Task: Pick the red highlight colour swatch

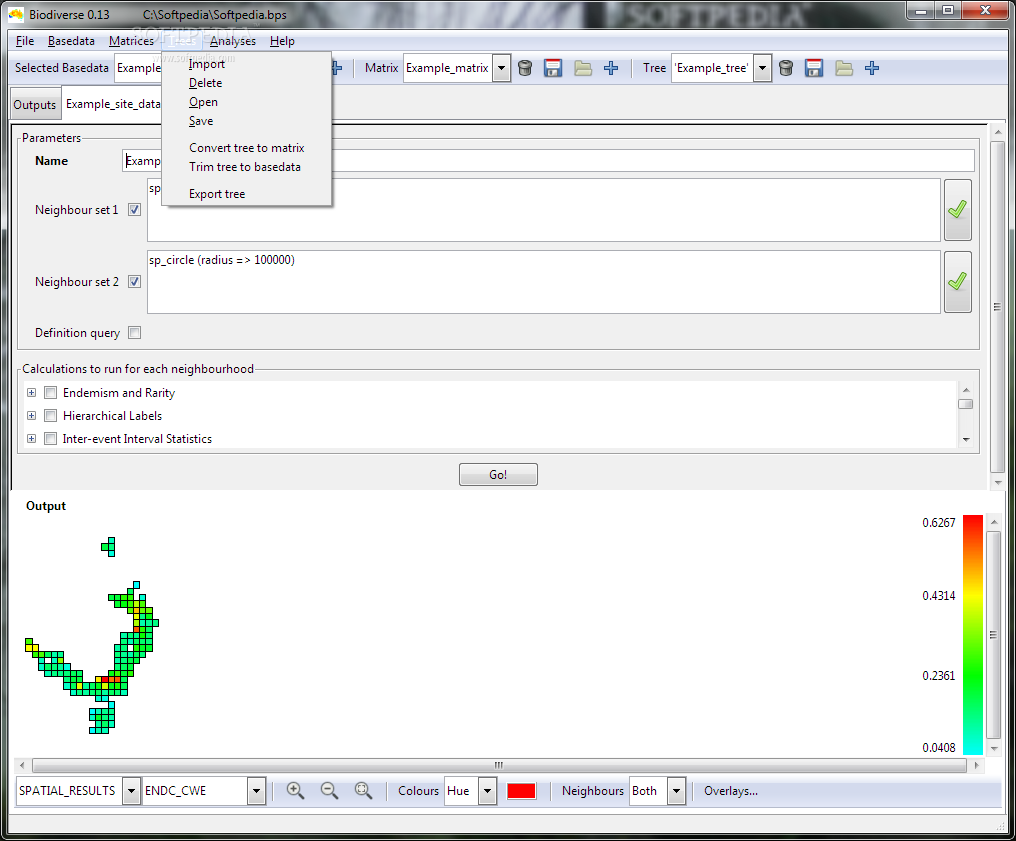Action: click(521, 791)
